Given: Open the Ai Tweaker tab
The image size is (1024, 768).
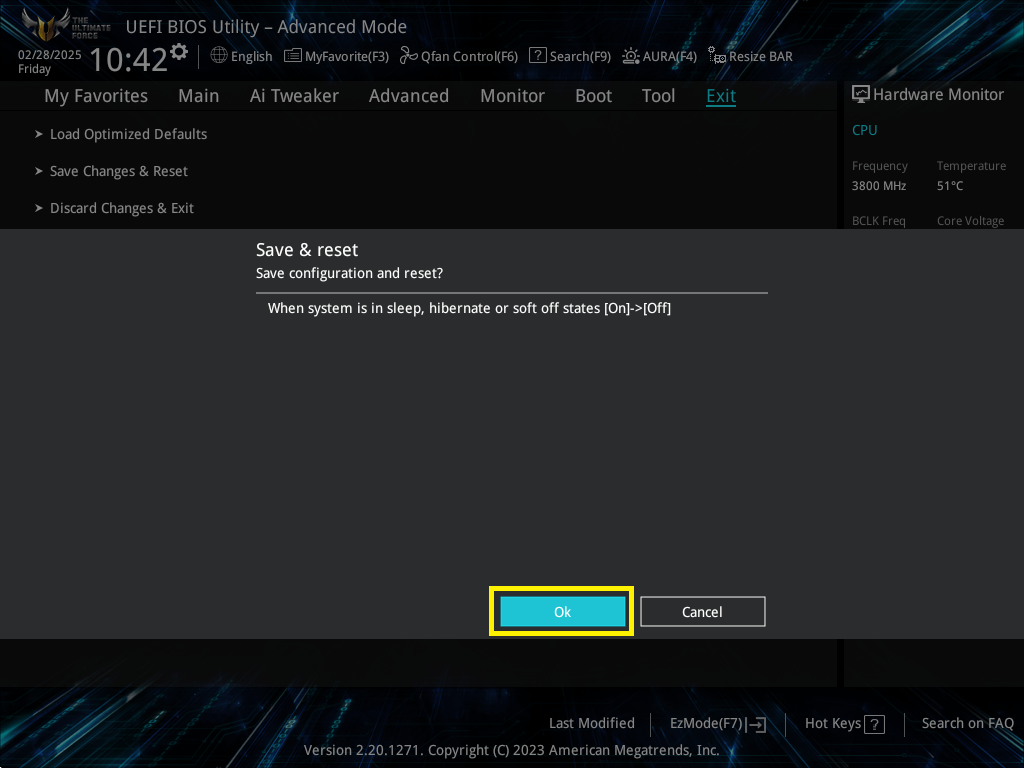Looking at the screenshot, I should (x=294, y=96).
